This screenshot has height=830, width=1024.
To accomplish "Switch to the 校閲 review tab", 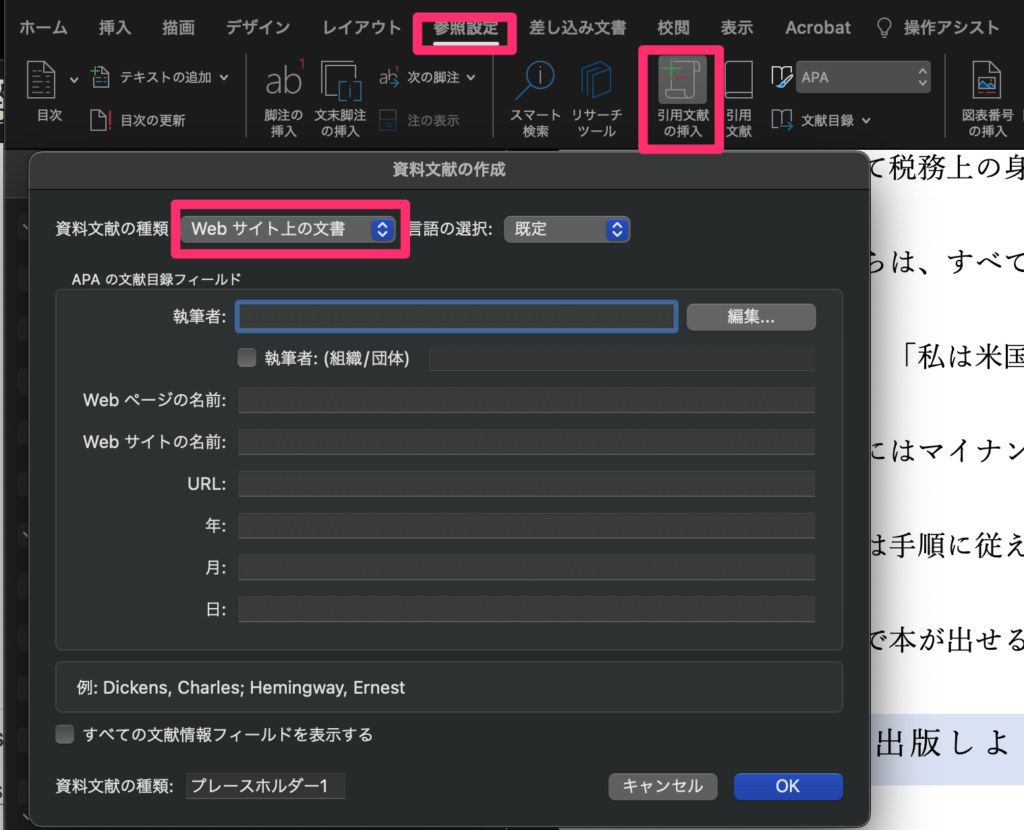I will point(673,28).
